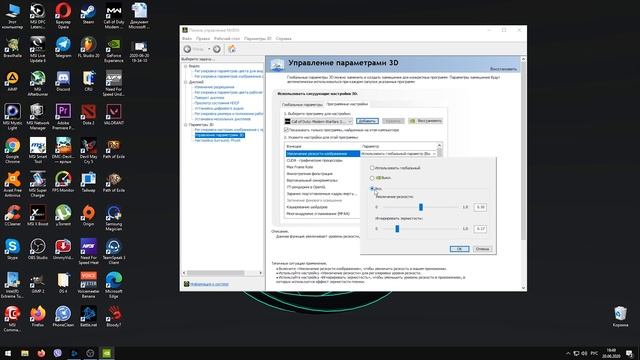Select the 'Выкл.' radio button
The image size is (640, 360).
pyautogui.click(x=372, y=178)
